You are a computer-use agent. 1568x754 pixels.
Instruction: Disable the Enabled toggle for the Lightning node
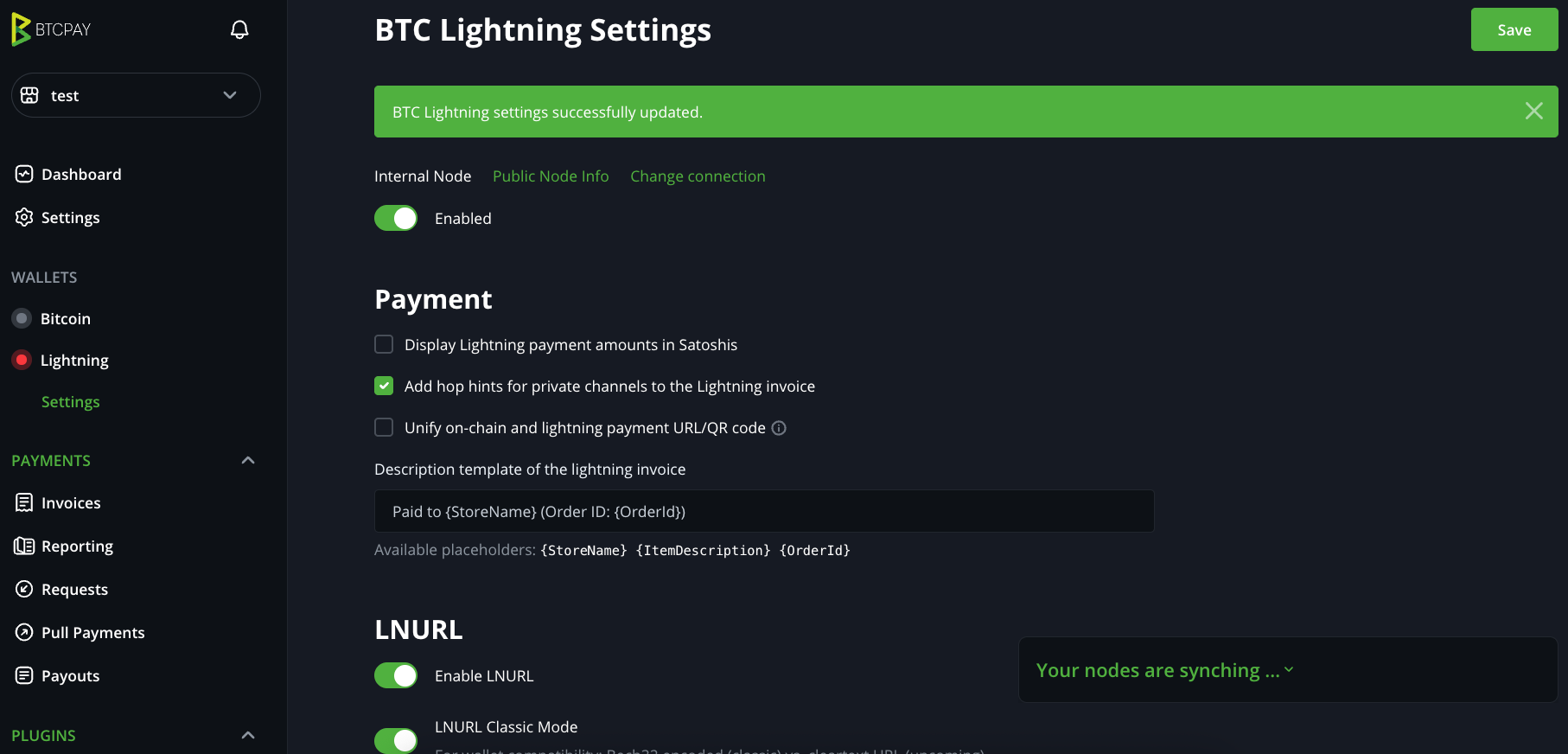(395, 218)
